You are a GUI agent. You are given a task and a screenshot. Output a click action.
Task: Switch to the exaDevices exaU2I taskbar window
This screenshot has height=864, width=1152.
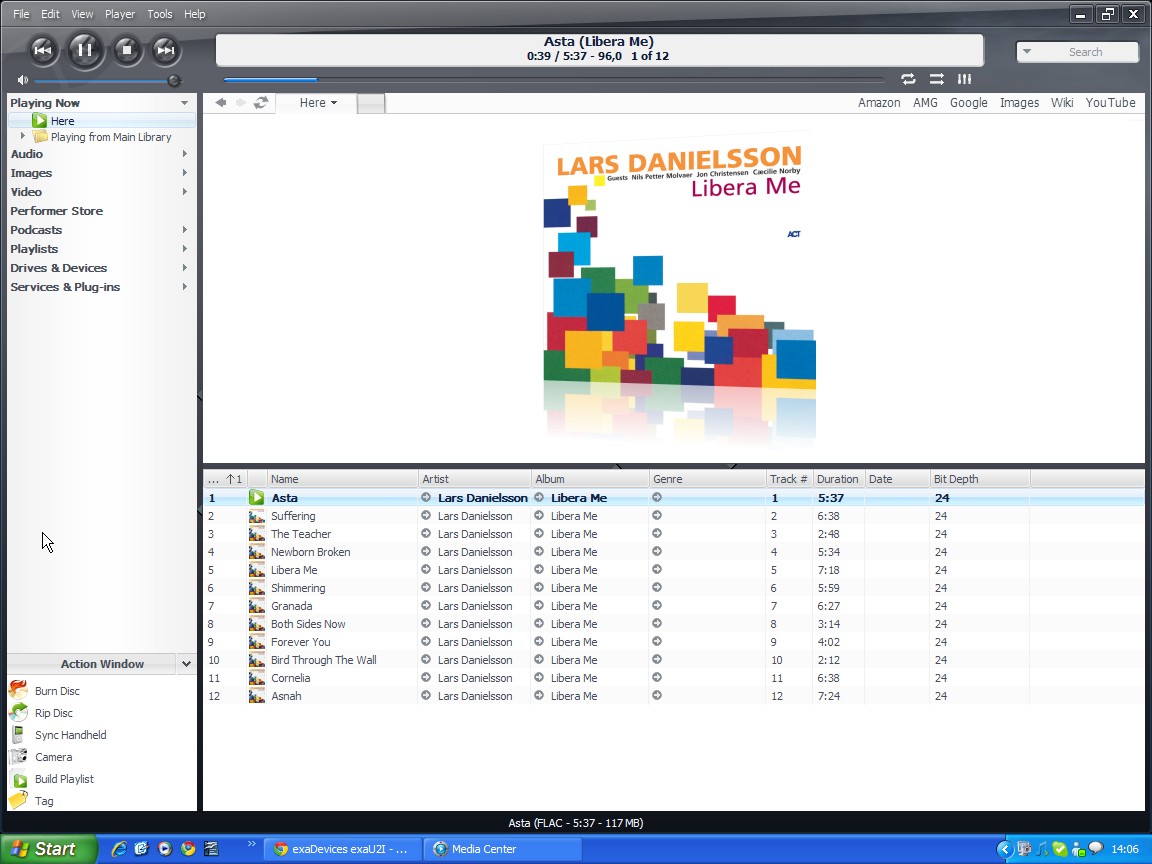[x=343, y=849]
